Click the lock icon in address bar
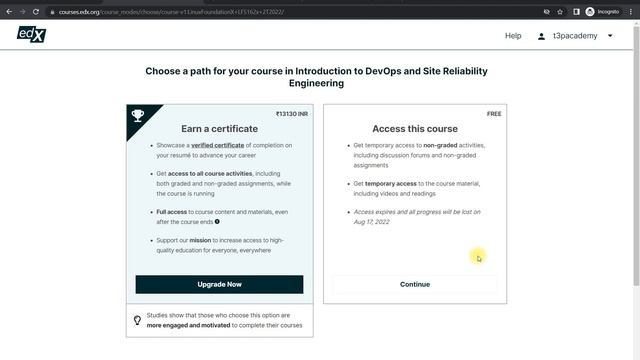The height and width of the screenshot is (360, 640). (x=52, y=12)
